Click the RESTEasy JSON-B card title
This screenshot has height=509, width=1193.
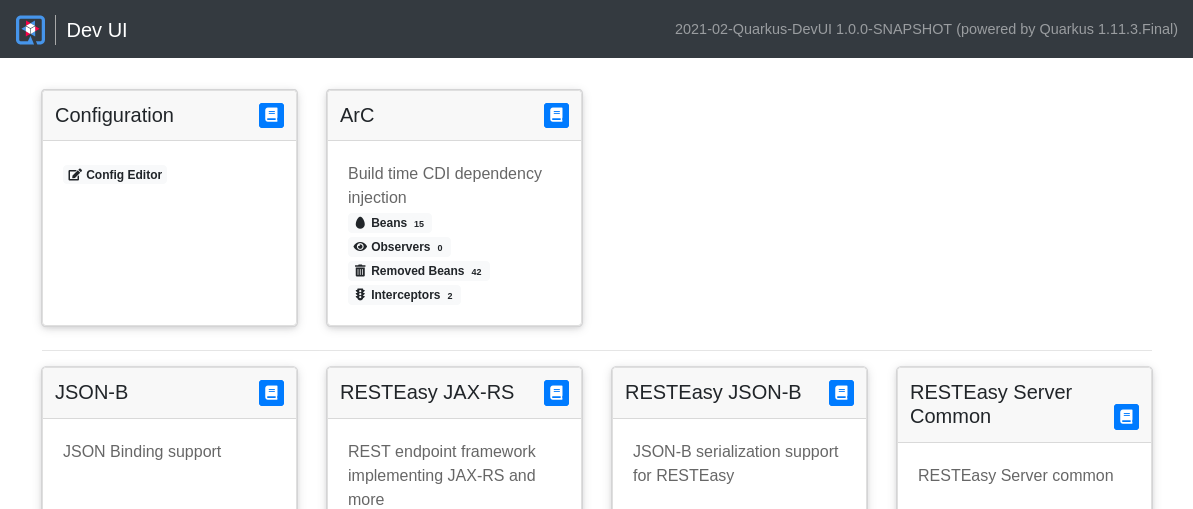coord(713,393)
